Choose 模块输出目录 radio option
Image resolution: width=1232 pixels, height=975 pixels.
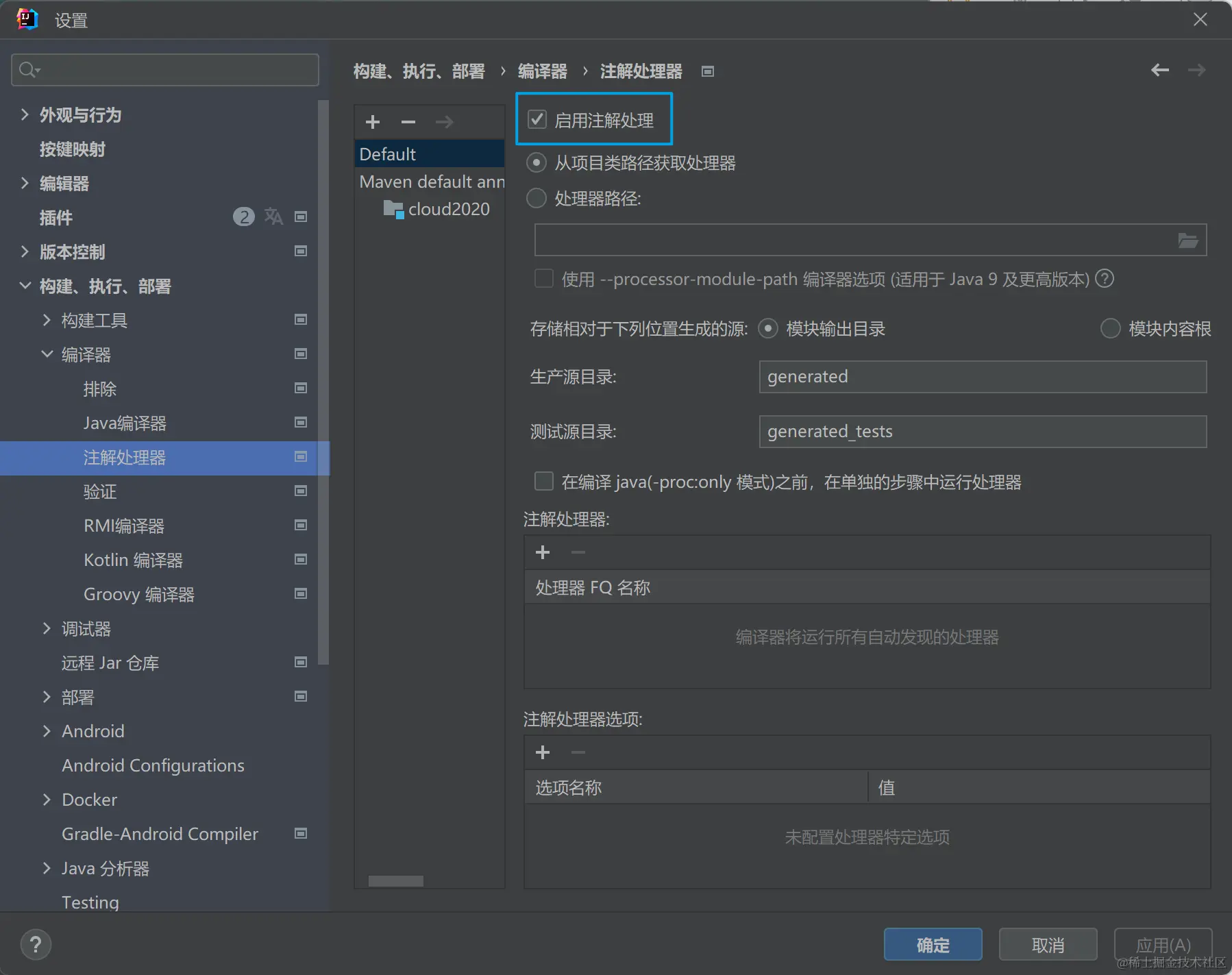[x=768, y=329]
